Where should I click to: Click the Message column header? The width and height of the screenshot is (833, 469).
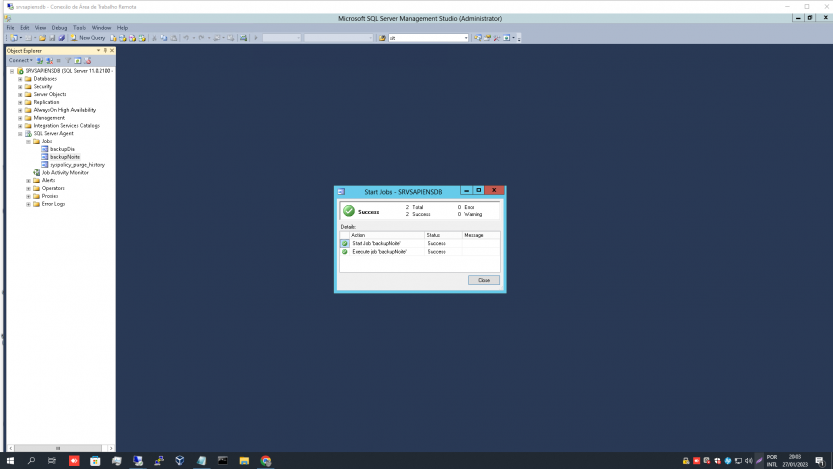coord(481,235)
